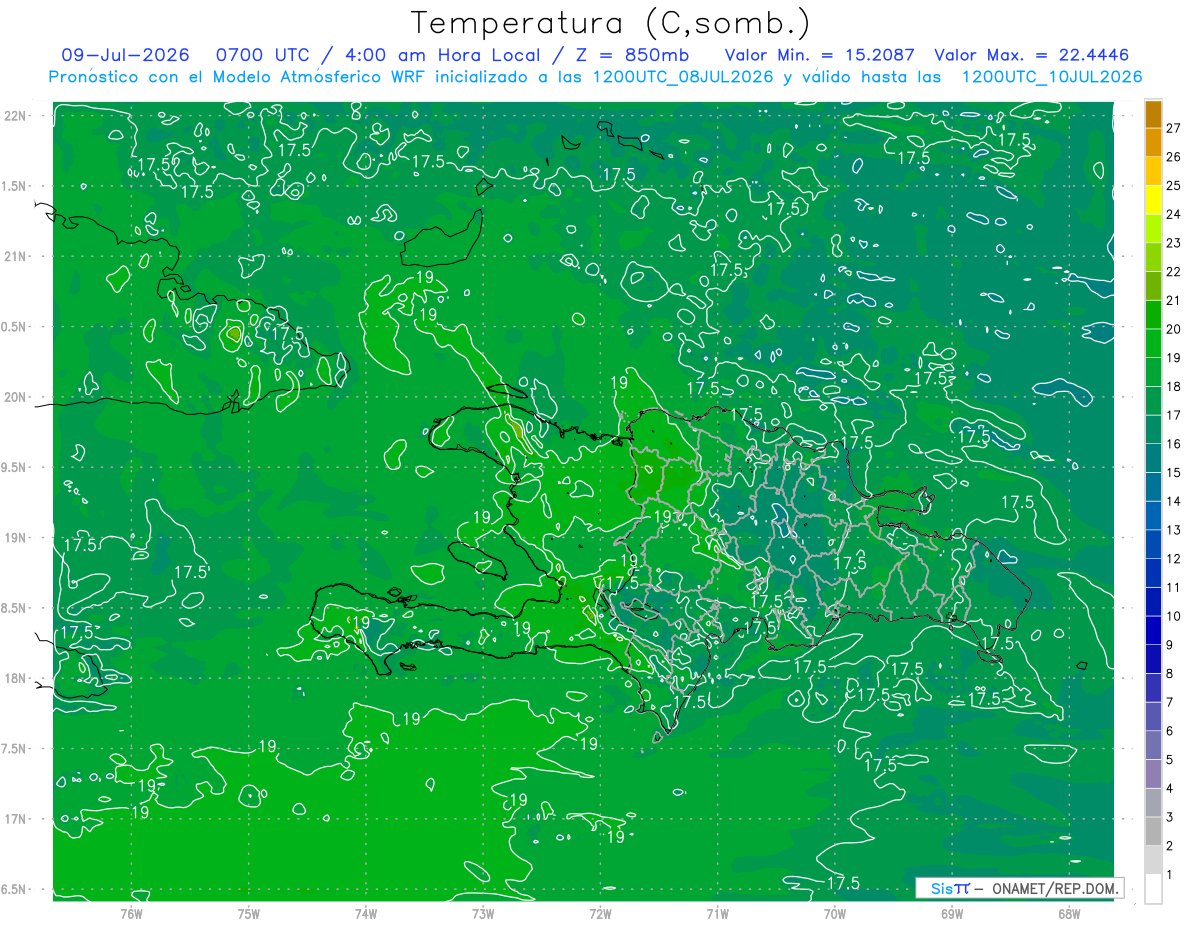Click color scale value "9"
The width and height of the screenshot is (1200, 927).
pos(1172,645)
